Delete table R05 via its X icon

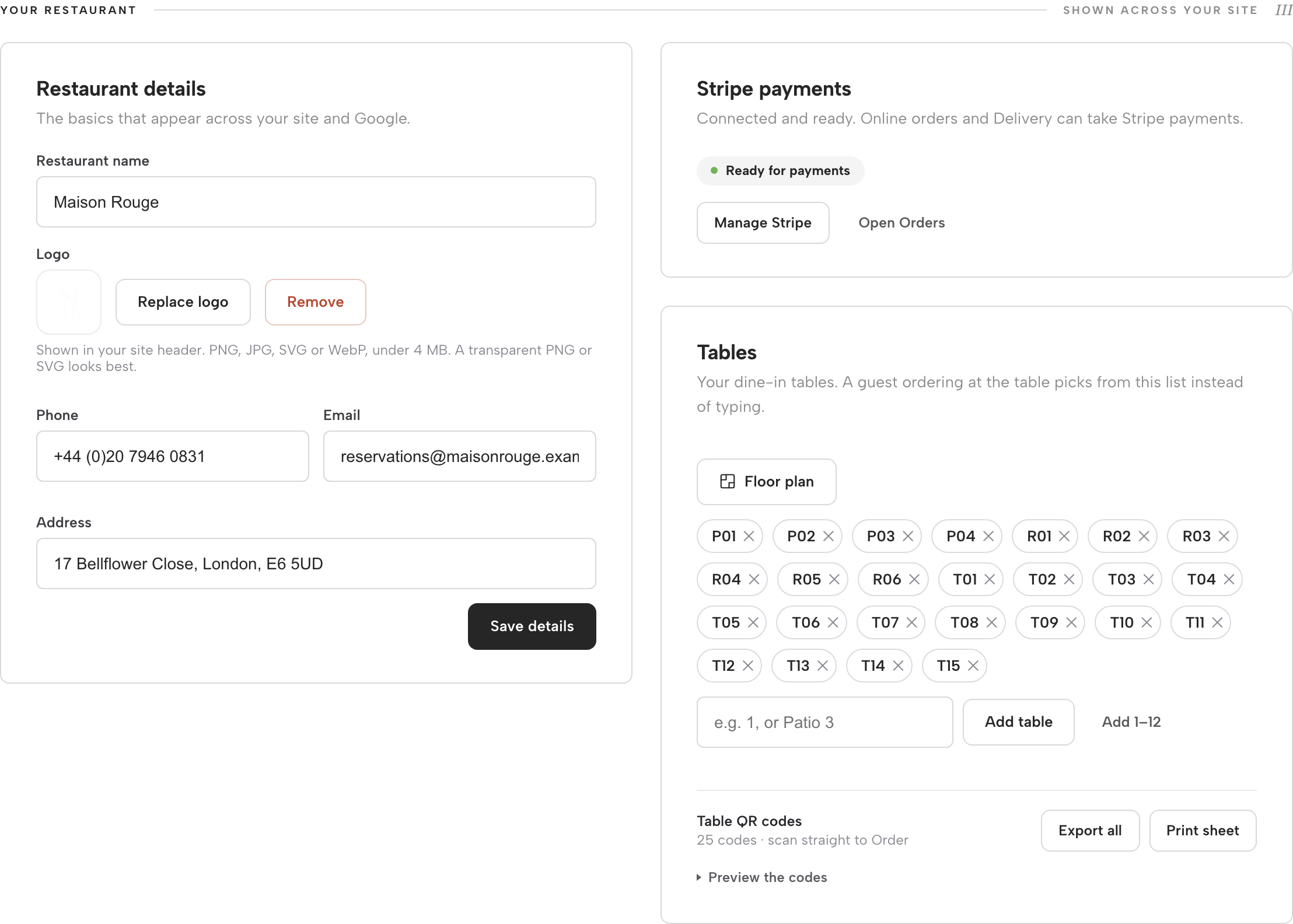point(834,579)
